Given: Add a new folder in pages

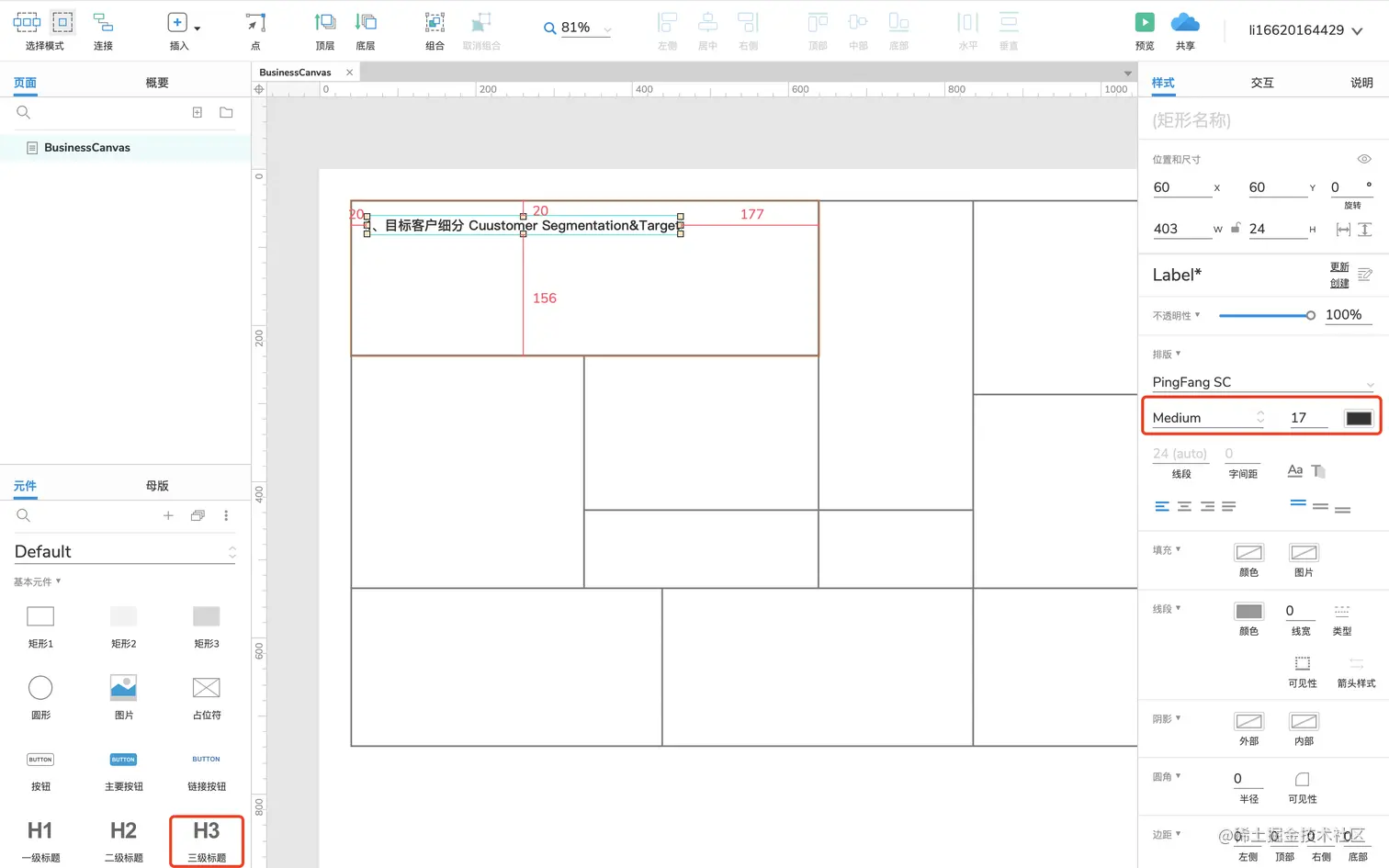Looking at the screenshot, I should tap(226, 112).
